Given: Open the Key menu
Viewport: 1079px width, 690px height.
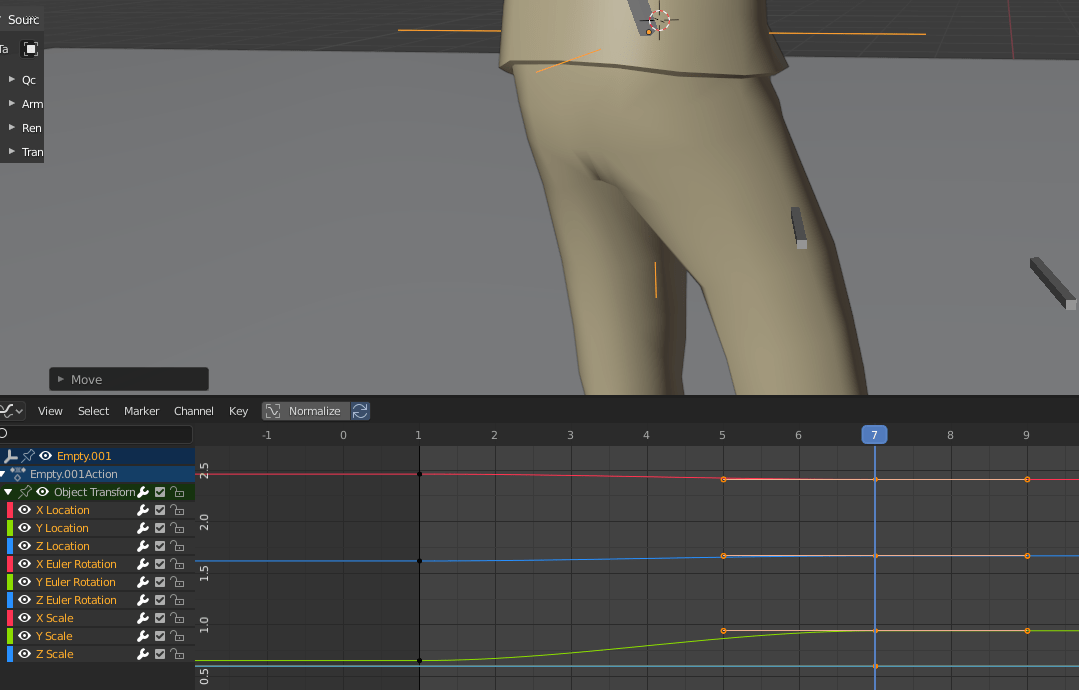Looking at the screenshot, I should [x=238, y=411].
